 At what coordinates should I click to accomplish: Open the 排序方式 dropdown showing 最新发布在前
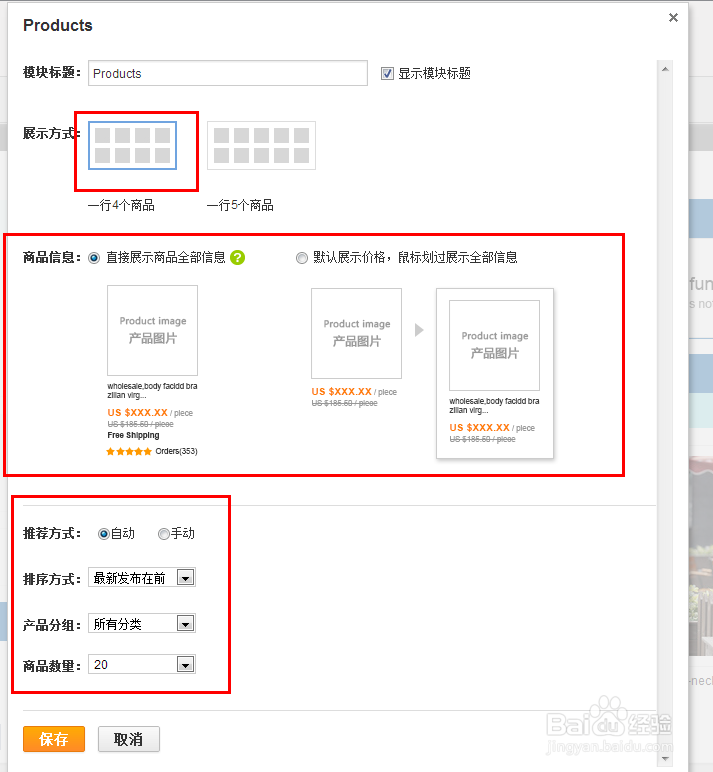tap(142, 578)
